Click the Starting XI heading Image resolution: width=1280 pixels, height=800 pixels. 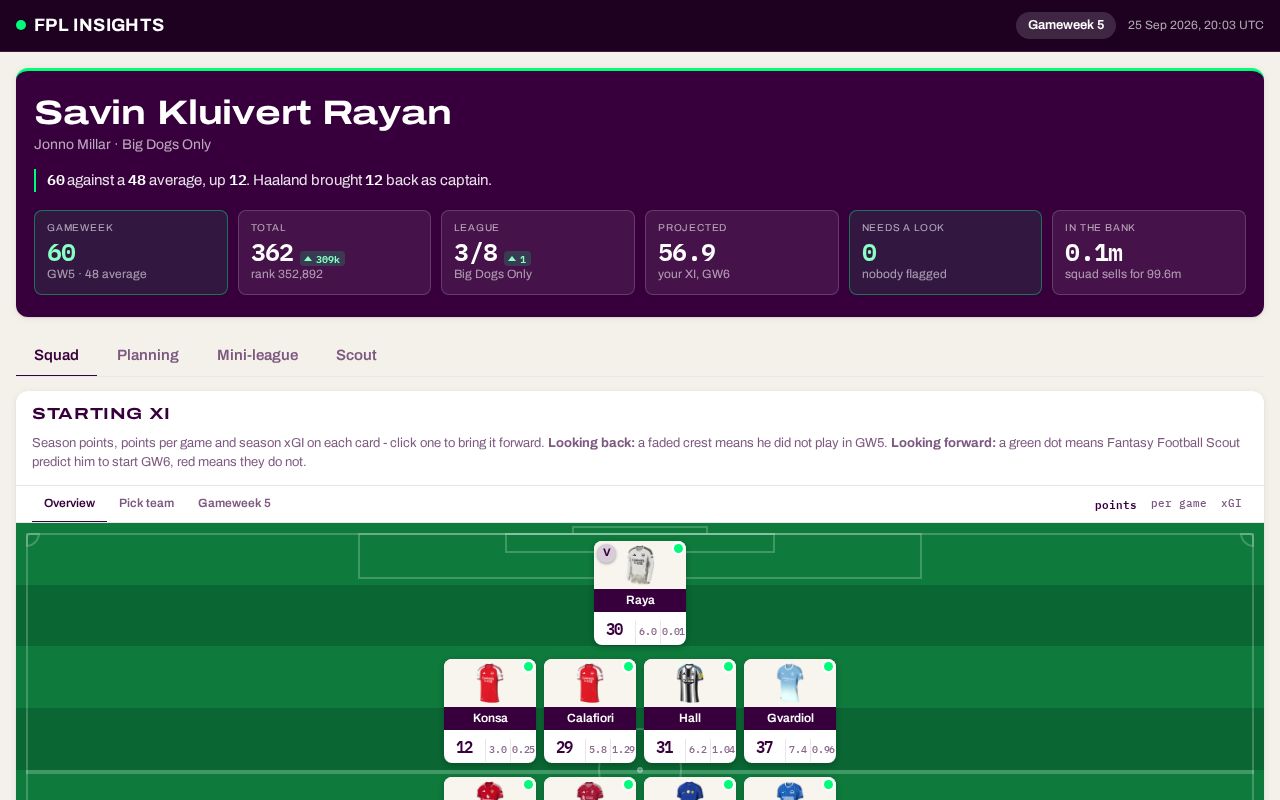click(x=101, y=414)
